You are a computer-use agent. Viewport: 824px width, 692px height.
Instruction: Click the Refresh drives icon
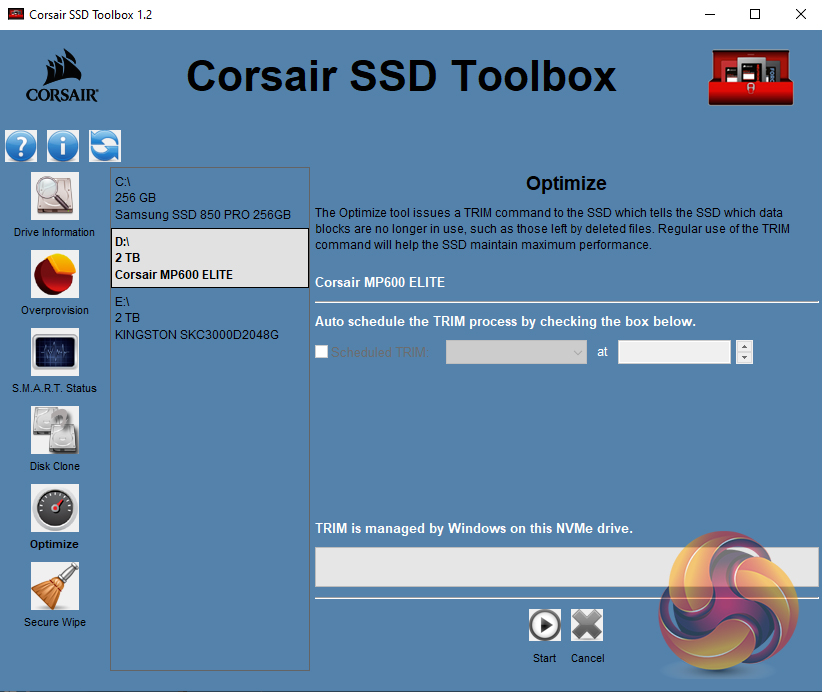[x=104, y=146]
